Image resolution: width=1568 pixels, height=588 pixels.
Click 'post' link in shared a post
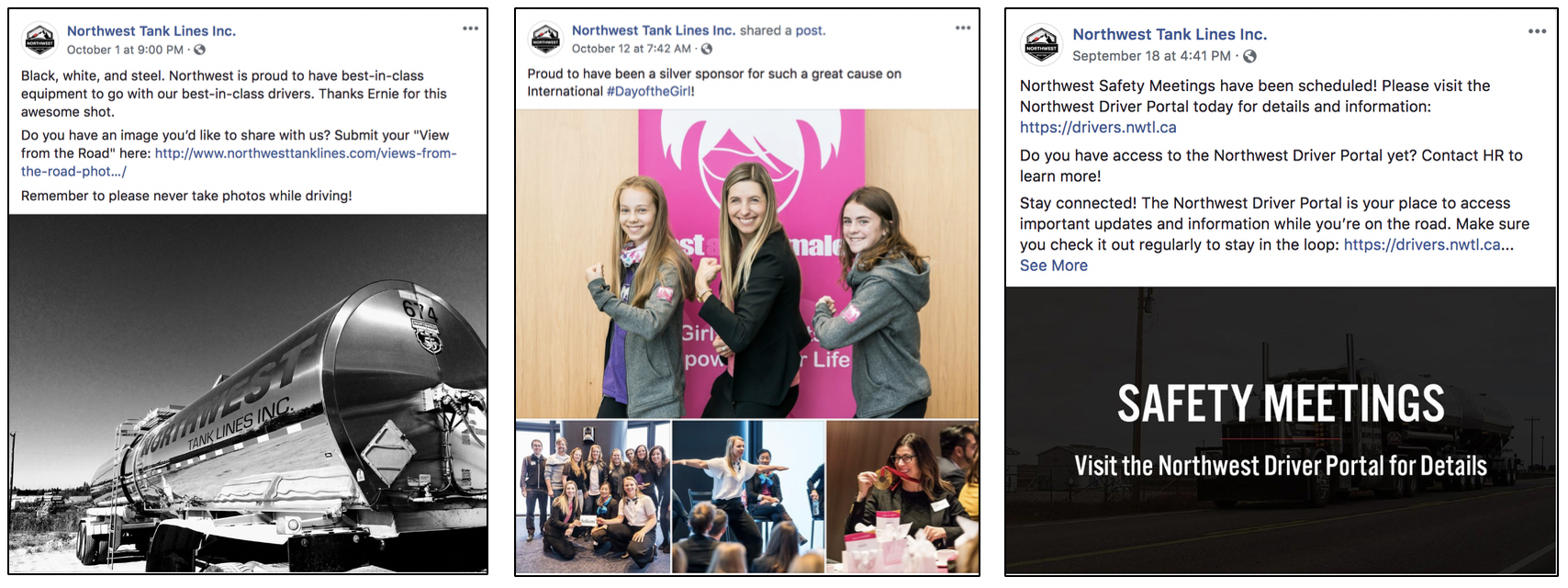809,30
